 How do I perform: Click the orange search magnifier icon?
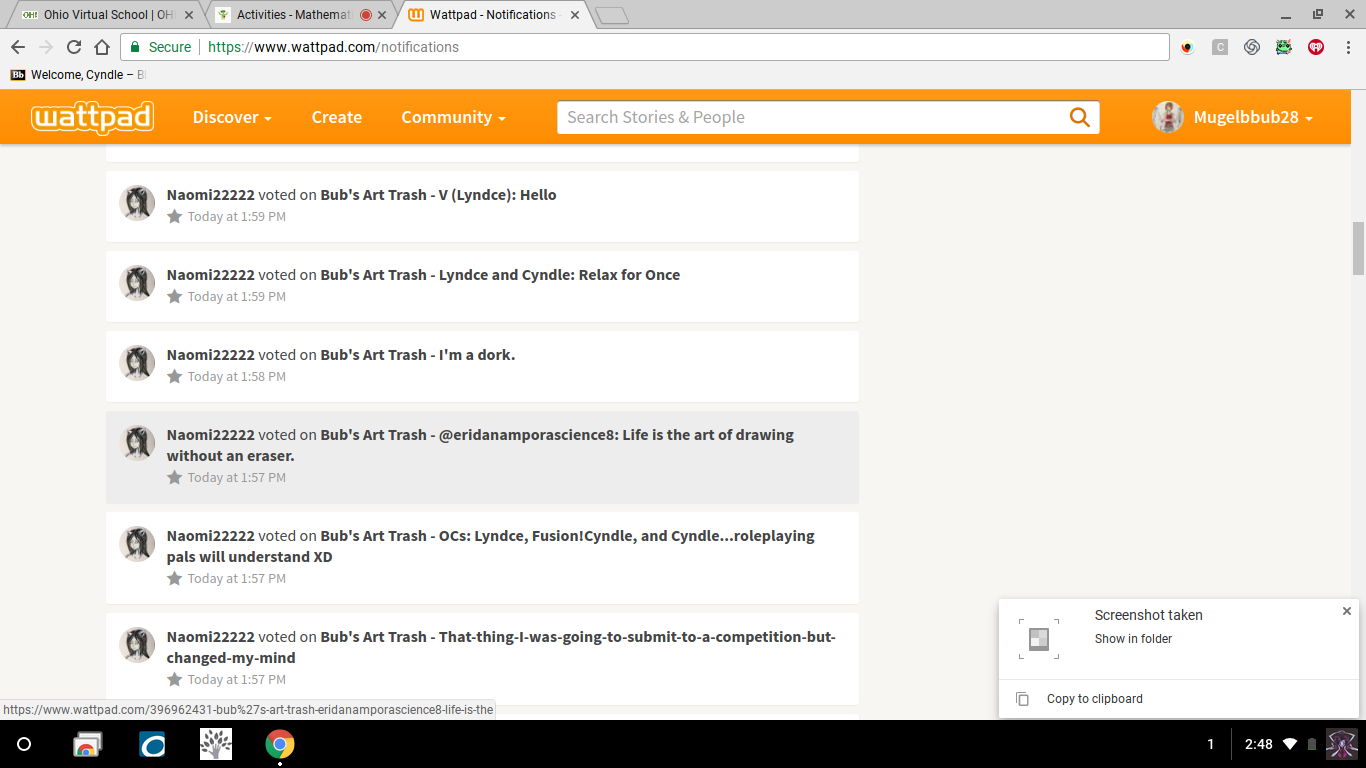1079,117
